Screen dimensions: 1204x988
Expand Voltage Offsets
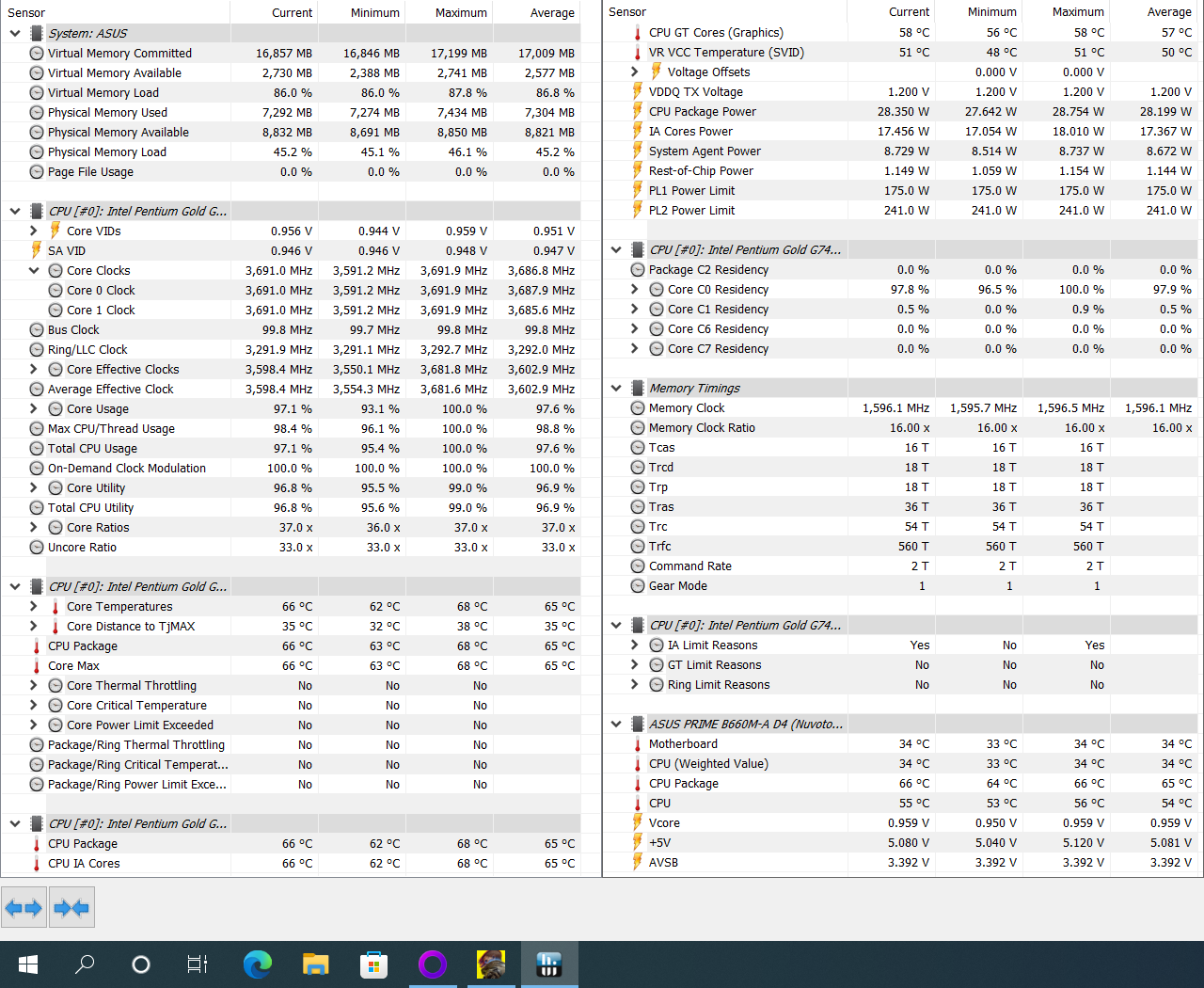point(635,72)
